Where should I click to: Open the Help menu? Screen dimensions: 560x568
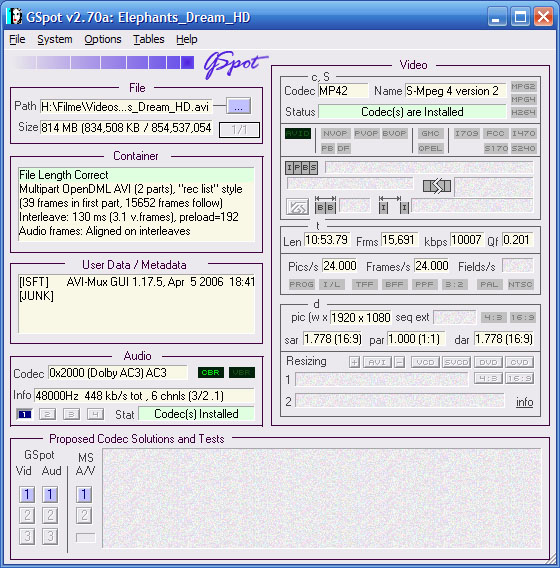(187, 39)
